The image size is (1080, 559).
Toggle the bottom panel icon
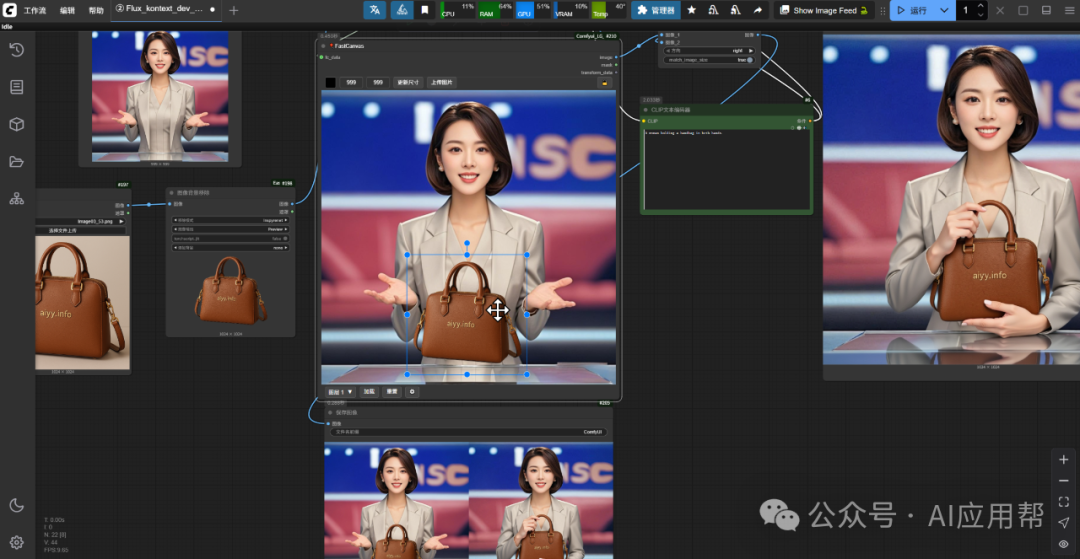pyautogui.click(x=1046, y=10)
